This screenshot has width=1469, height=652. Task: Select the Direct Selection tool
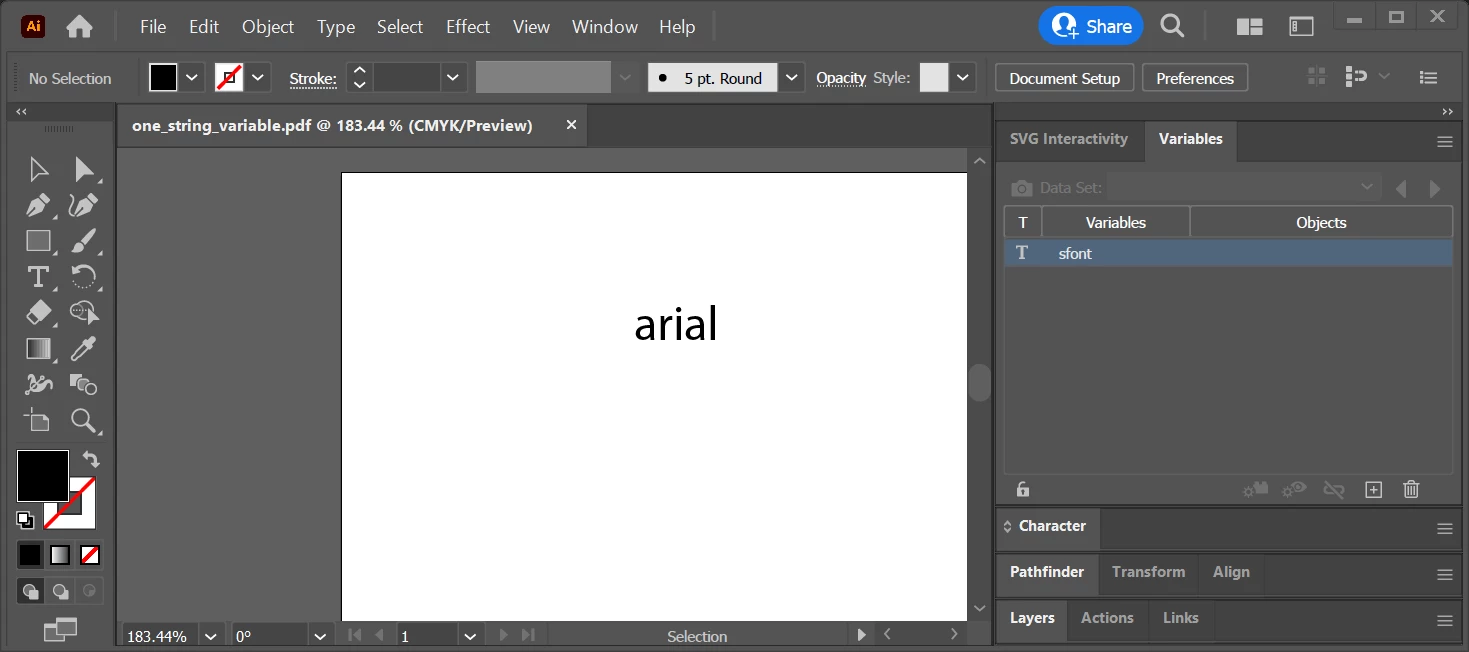pos(84,170)
